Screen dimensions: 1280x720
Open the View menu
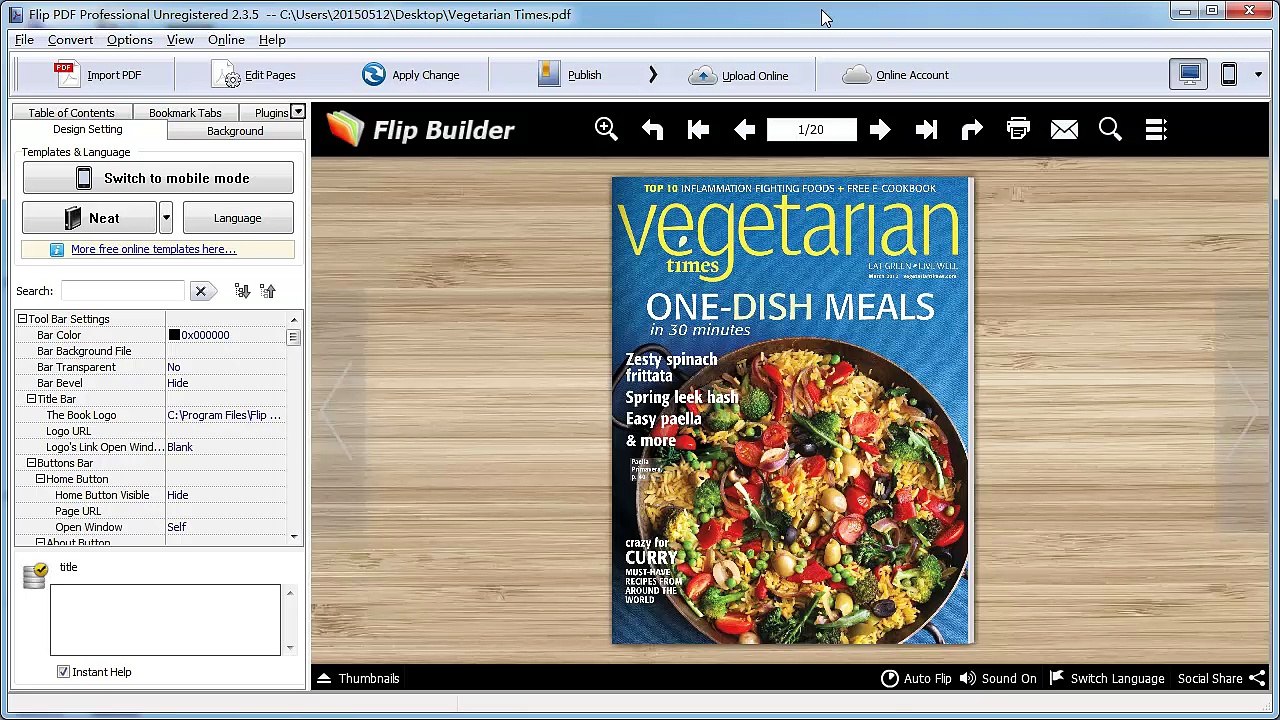click(x=180, y=40)
